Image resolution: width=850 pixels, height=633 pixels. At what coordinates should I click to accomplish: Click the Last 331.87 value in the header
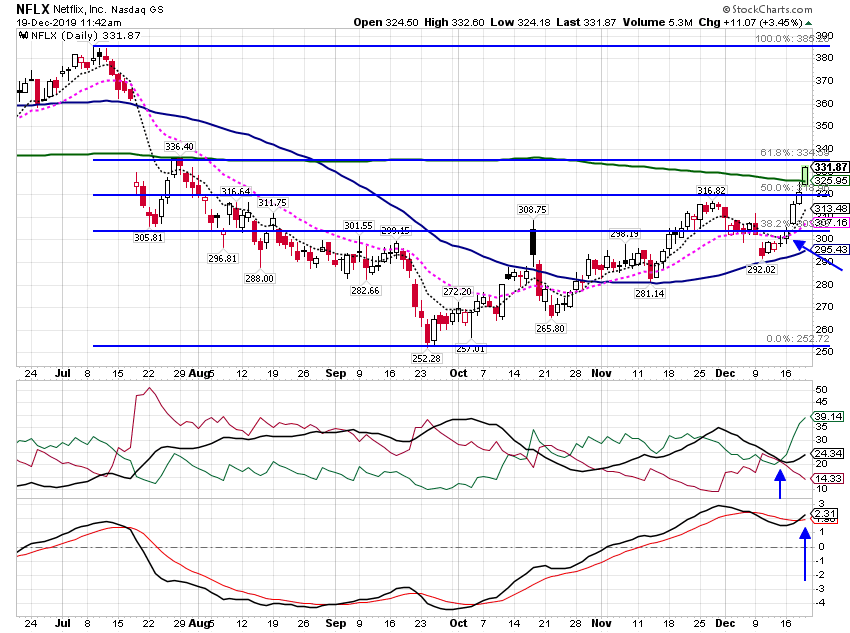coord(586,22)
